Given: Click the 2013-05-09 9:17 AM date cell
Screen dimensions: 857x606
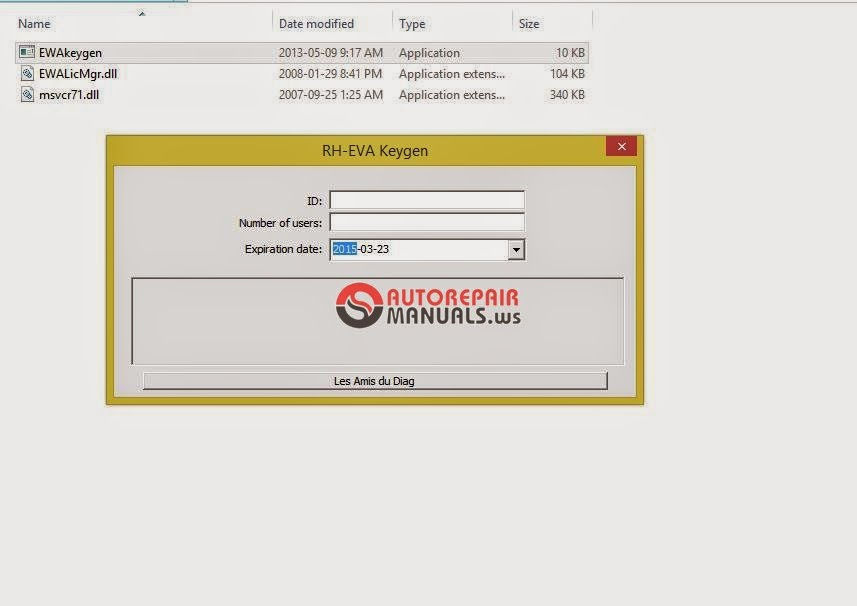Looking at the screenshot, I should point(331,53).
